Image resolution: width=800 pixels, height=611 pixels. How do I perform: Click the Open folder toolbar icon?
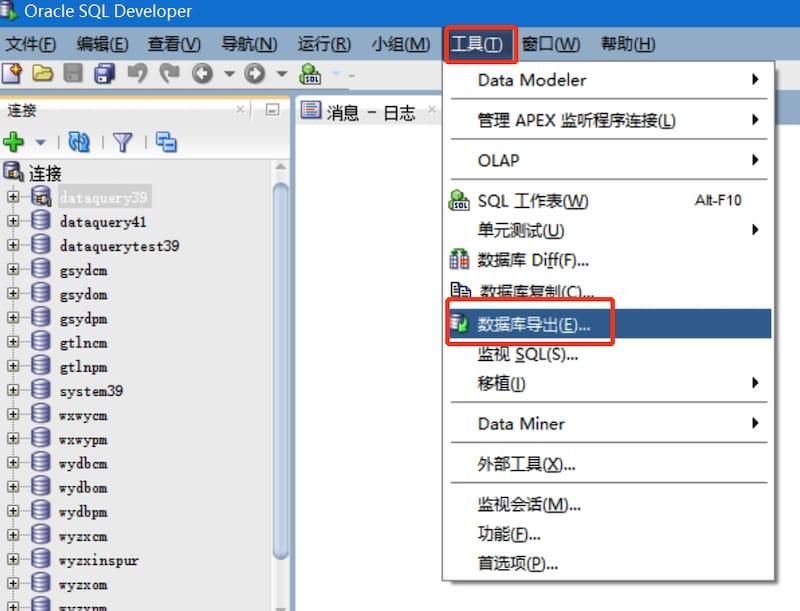pyautogui.click(x=43, y=73)
